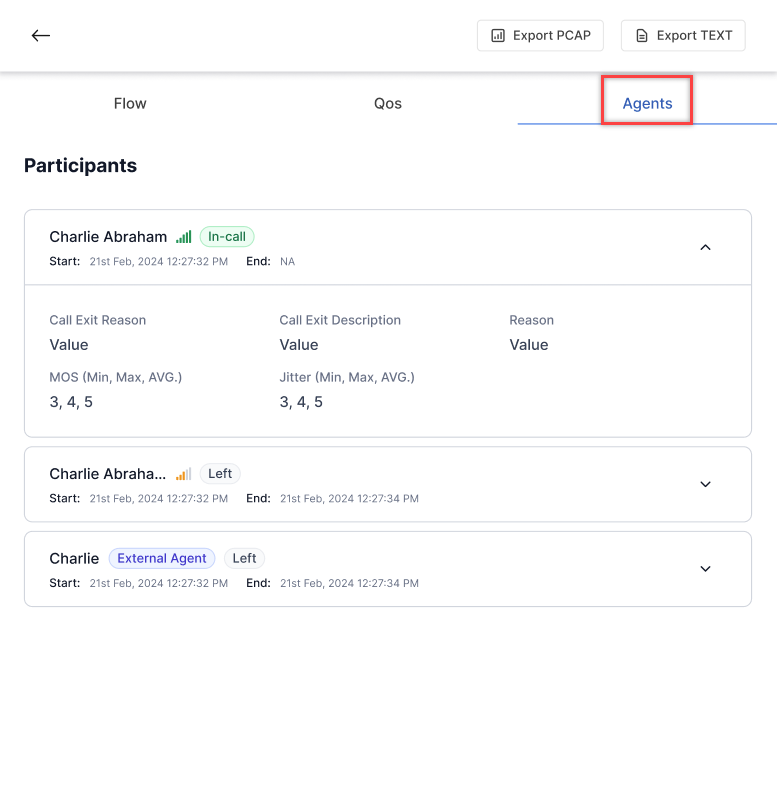Click green signal strength icon for Charlie Abraham
Image resolution: width=777 pixels, height=809 pixels.
(x=184, y=237)
